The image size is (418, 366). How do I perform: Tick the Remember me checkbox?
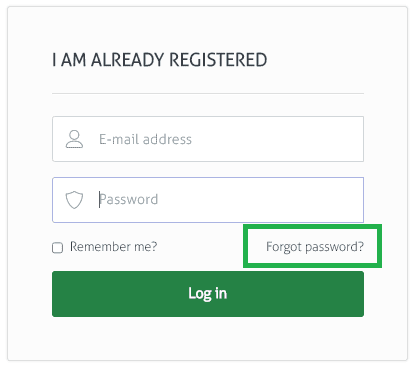pyautogui.click(x=57, y=248)
